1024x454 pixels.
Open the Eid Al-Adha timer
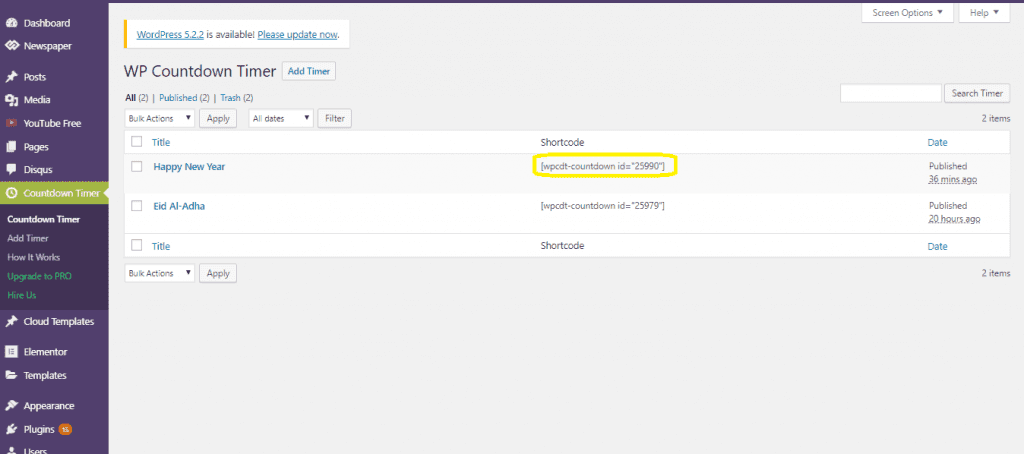180,206
